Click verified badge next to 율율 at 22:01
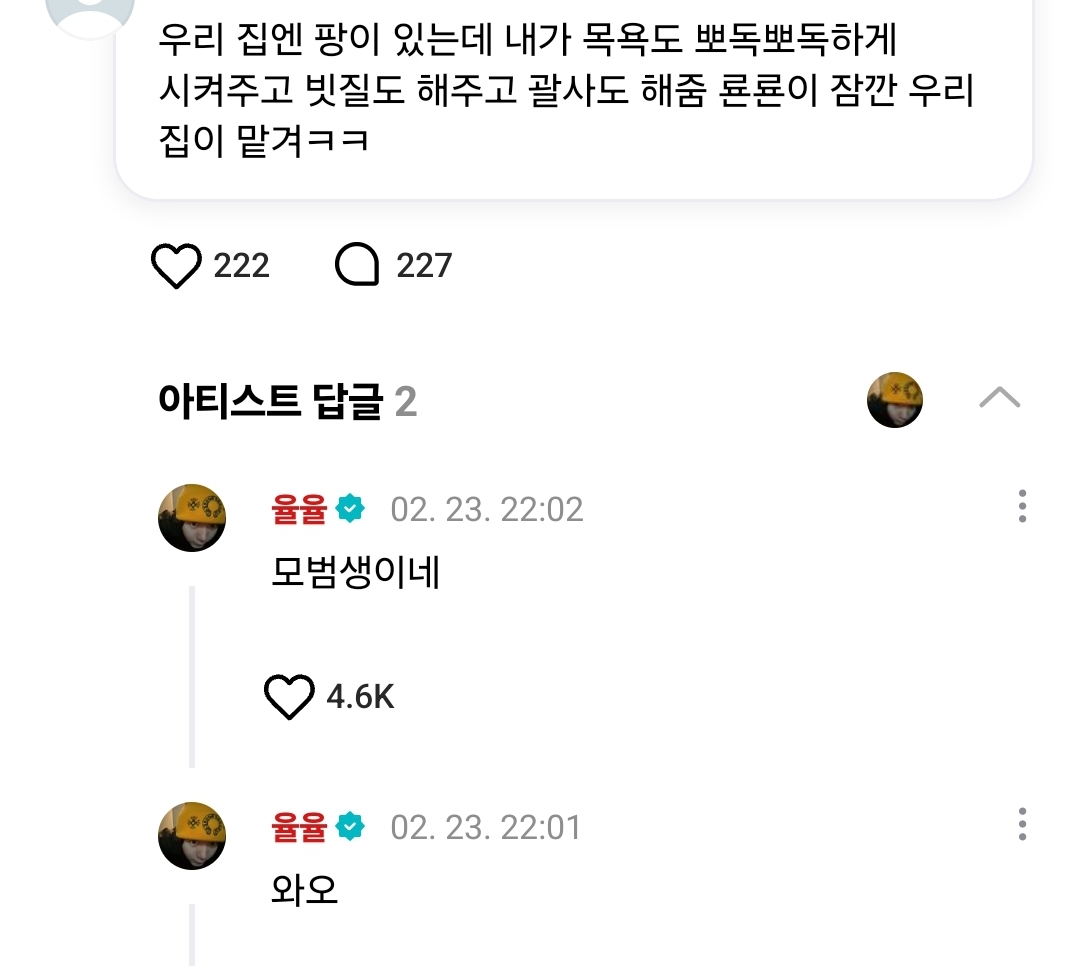 pyautogui.click(x=351, y=826)
